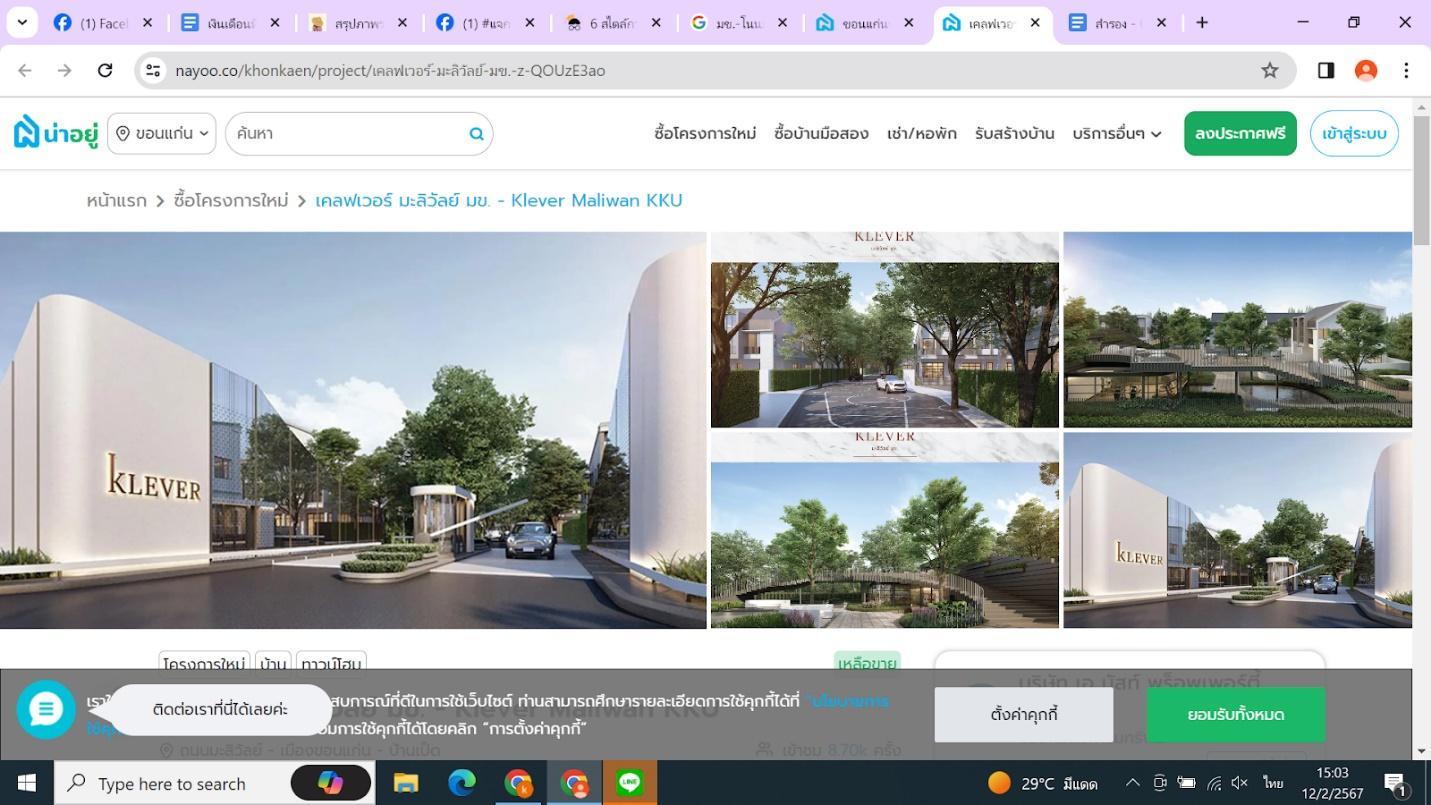Click the เหลือขาย status badge
1431x805 pixels.
point(867,663)
